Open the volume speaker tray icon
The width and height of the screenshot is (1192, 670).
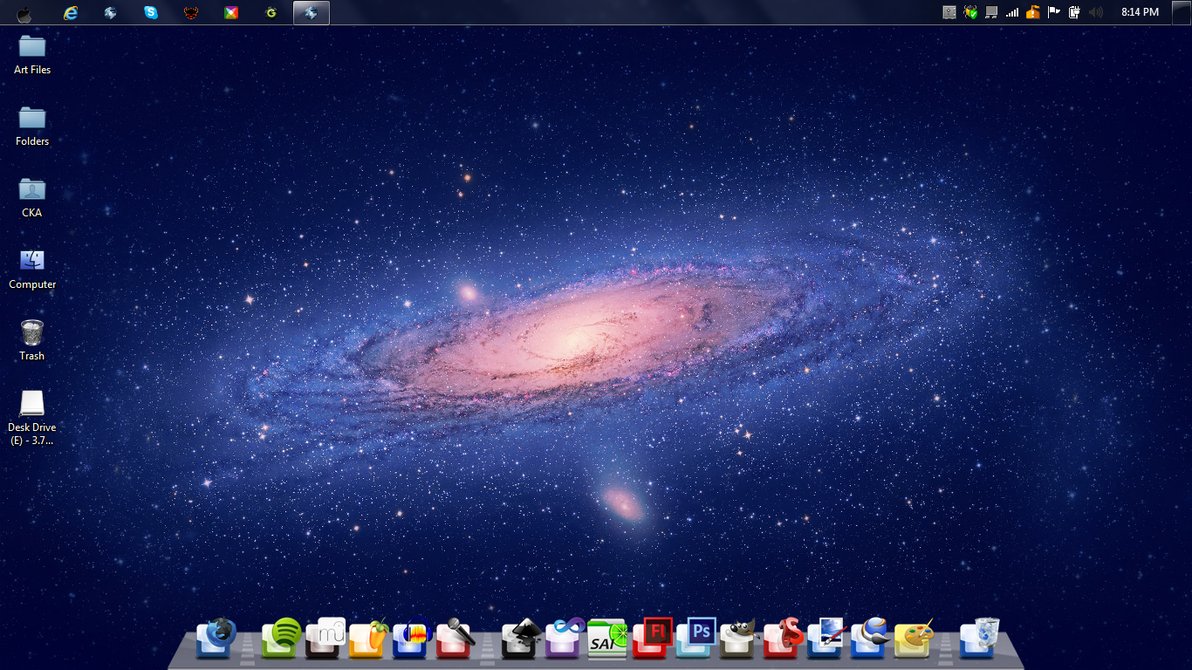1095,12
